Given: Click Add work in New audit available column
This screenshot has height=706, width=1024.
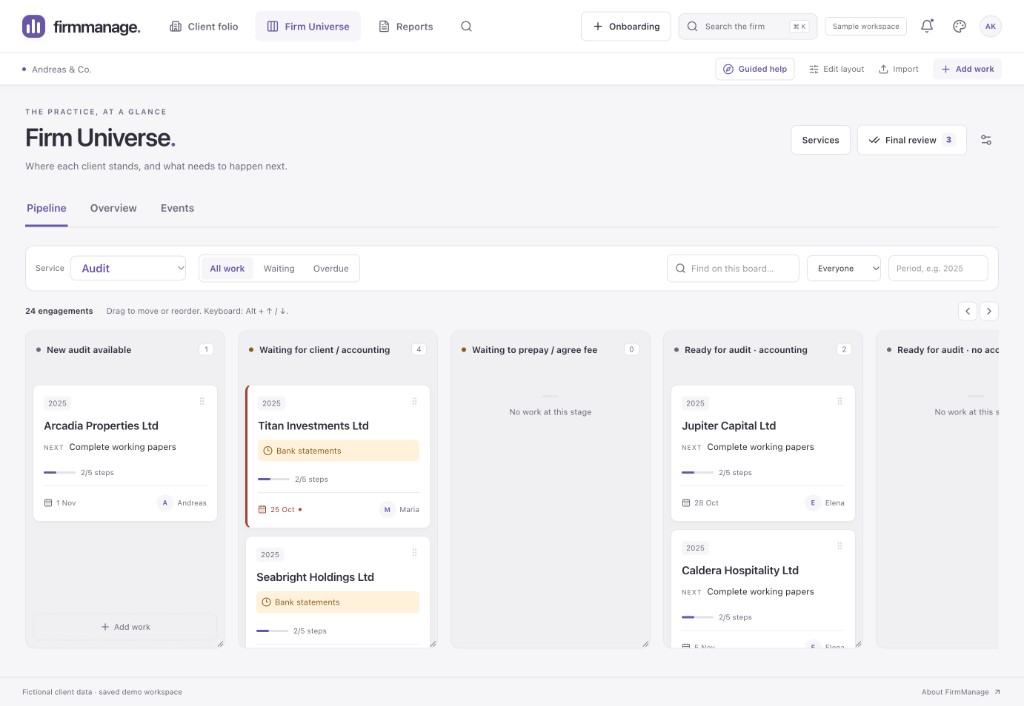Looking at the screenshot, I should coord(125,627).
